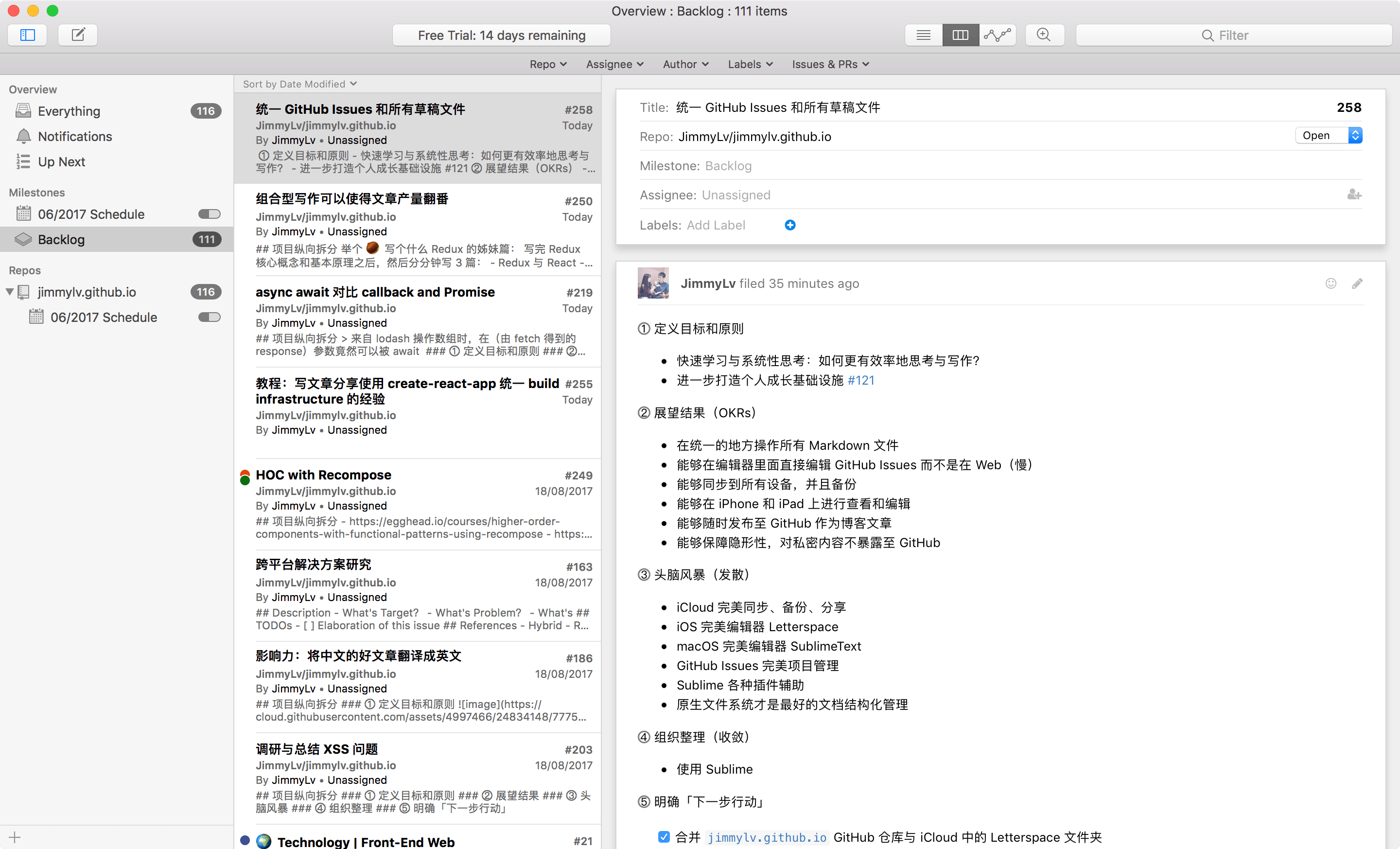Switch to list view layout icon

(x=923, y=35)
